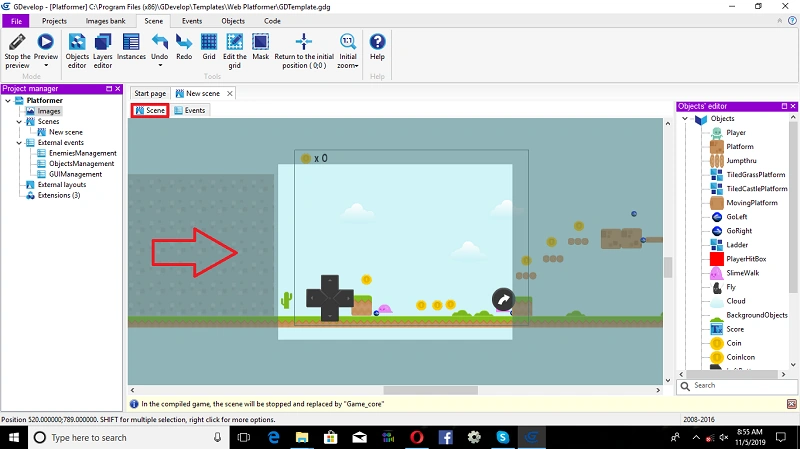Switch to the Events ribbon tab
The width and height of the screenshot is (800, 449).
[192, 21]
